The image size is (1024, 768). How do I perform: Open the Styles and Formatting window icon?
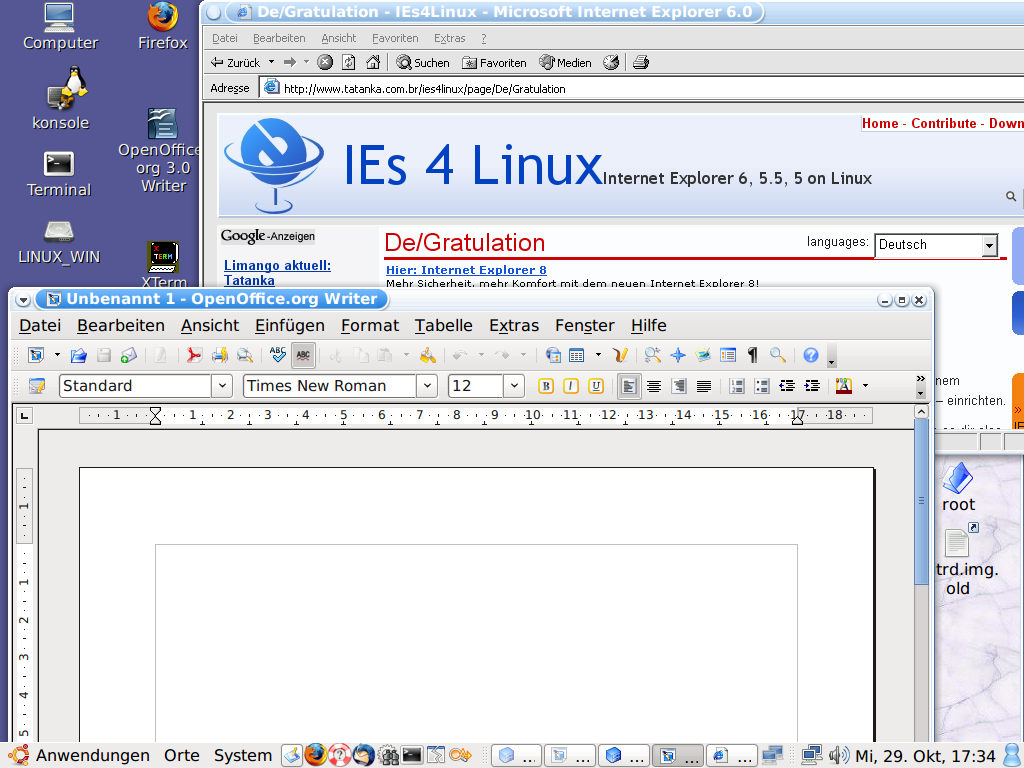pyautogui.click(x=37, y=386)
